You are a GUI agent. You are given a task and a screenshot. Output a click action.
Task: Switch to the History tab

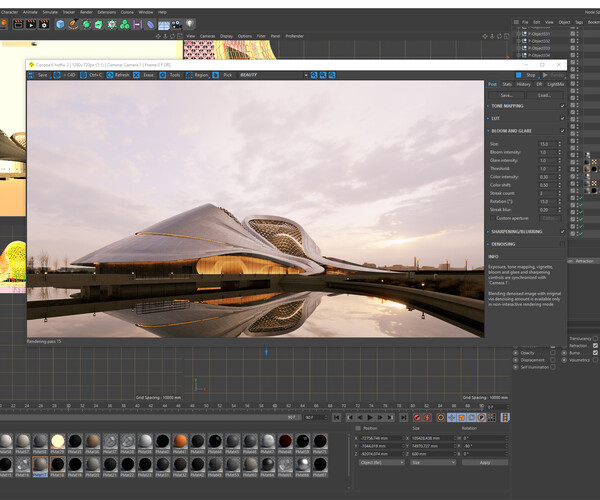coord(523,84)
